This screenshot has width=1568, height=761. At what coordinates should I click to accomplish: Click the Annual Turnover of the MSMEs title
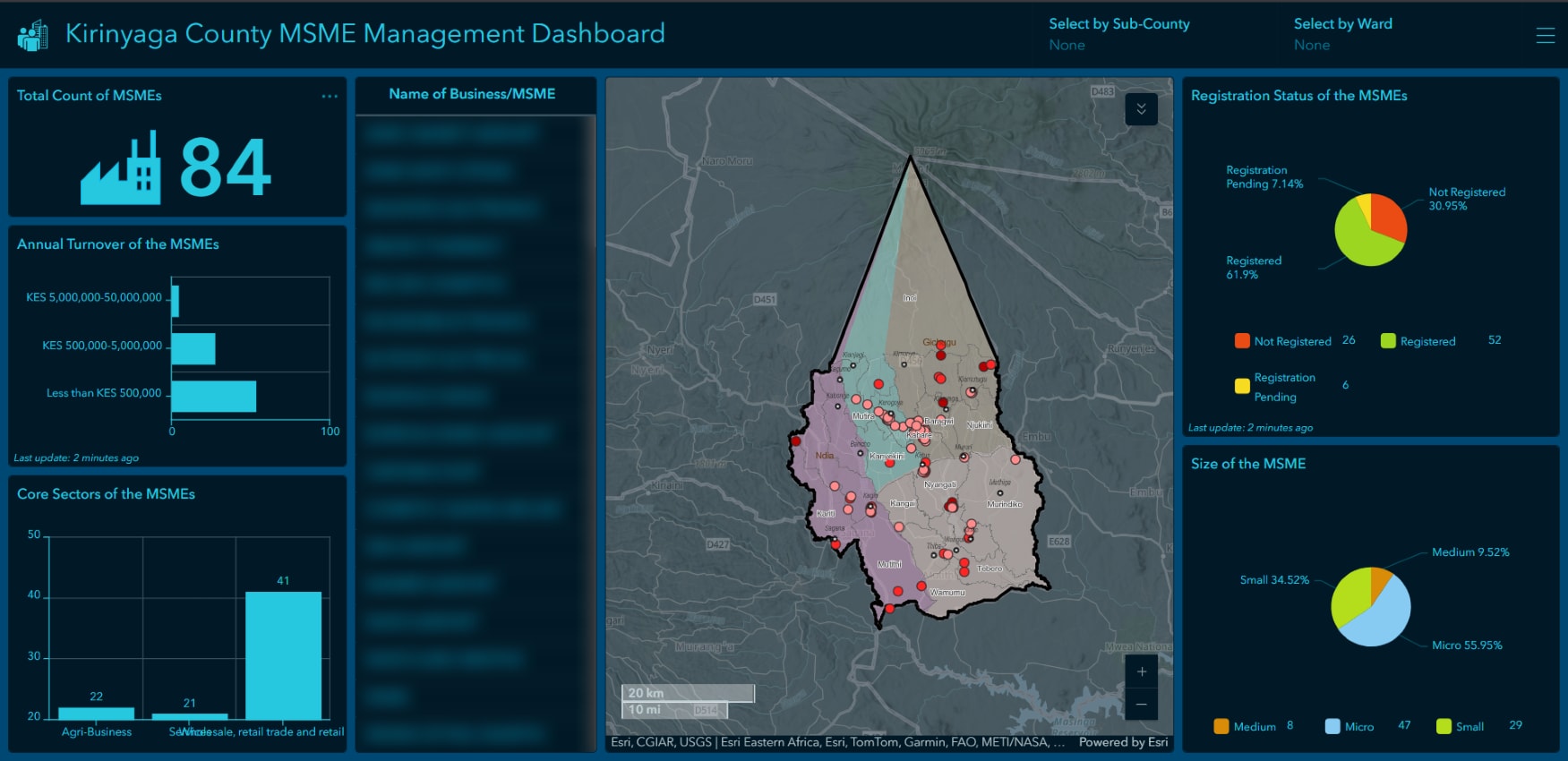[118, 244]
